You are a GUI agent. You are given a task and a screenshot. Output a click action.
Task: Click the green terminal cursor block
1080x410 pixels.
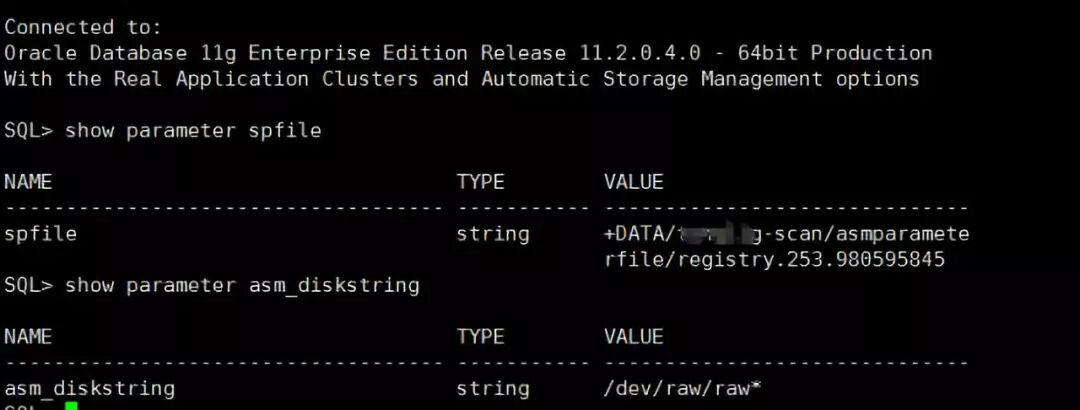click(71, 407)
